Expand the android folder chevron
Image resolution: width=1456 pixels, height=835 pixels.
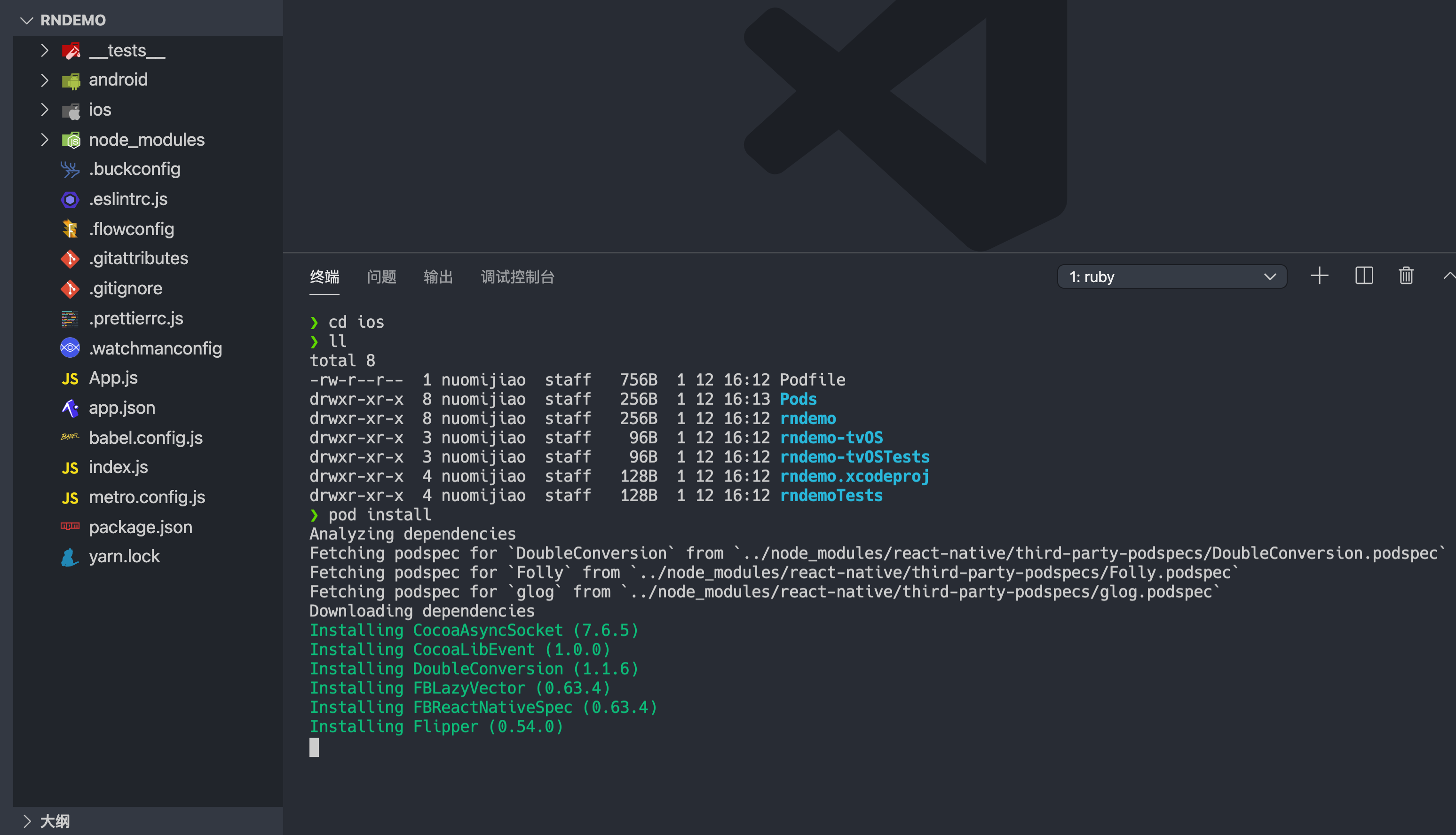[x=45, y=80]
